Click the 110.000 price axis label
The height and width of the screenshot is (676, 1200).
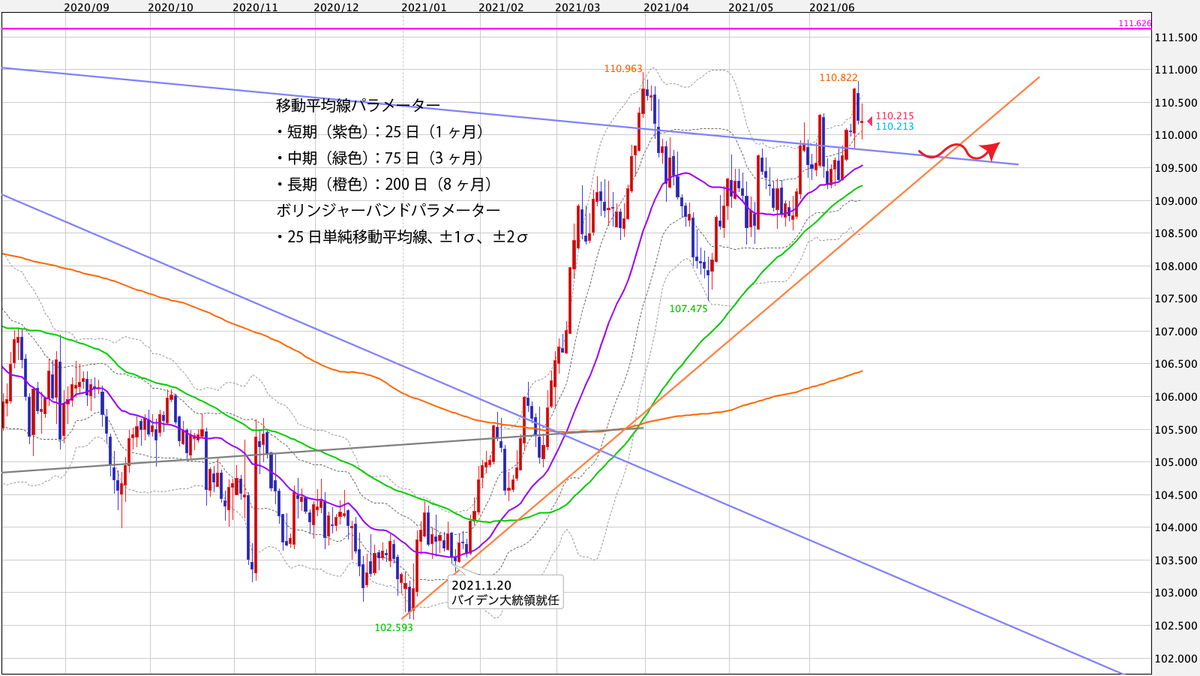coord(1176,135)
